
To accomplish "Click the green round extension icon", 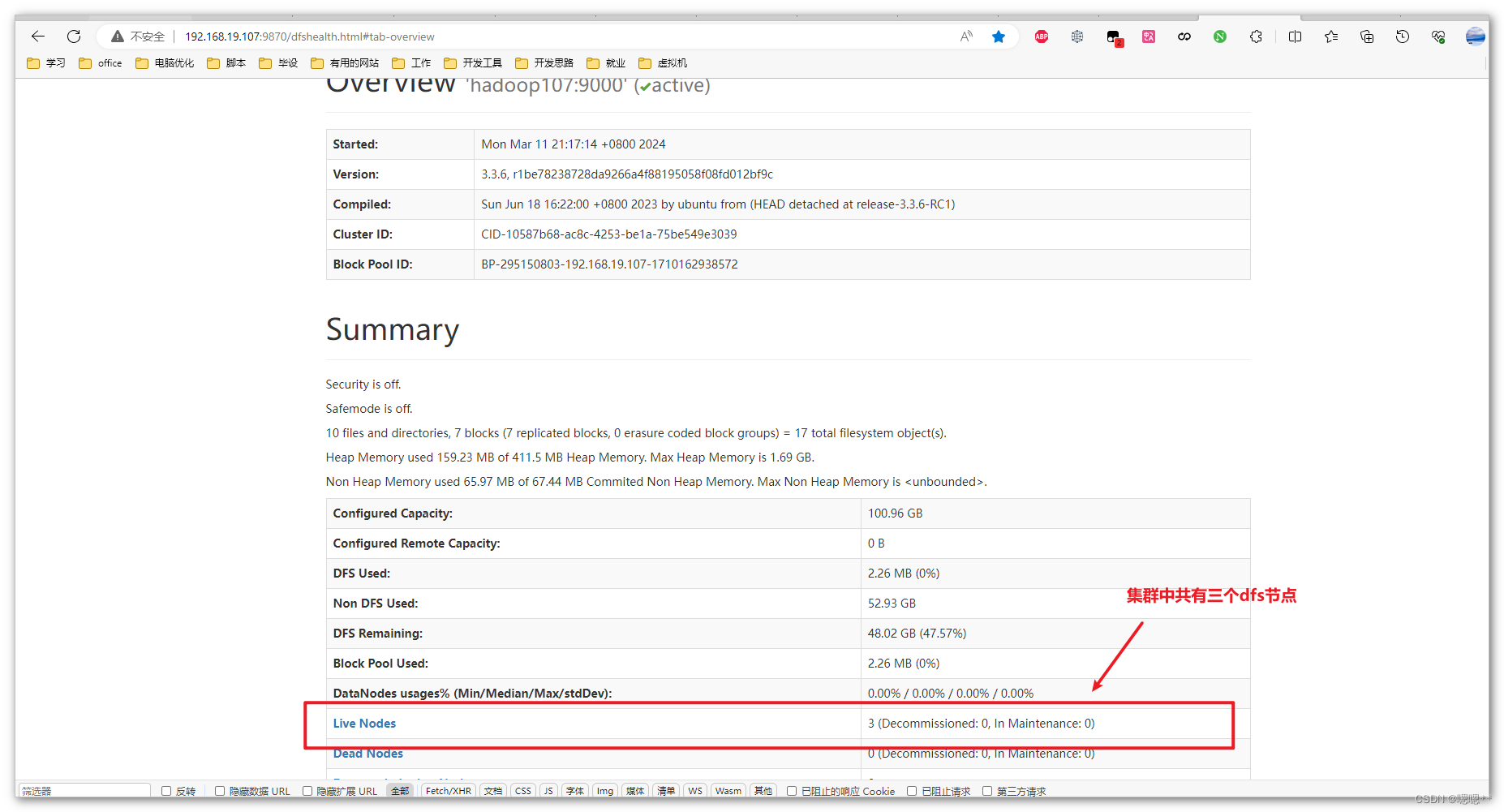I will pos(1220,37).
